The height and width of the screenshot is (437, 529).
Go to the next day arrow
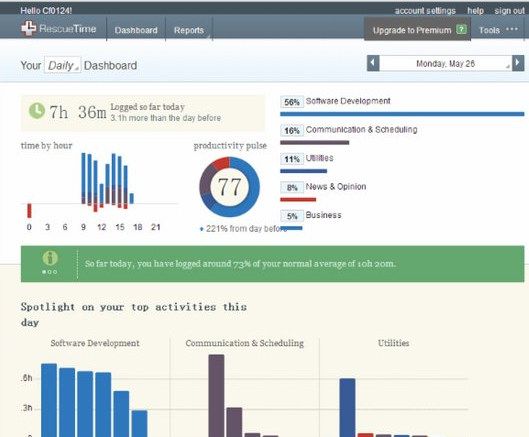click(x=518, y=63)
